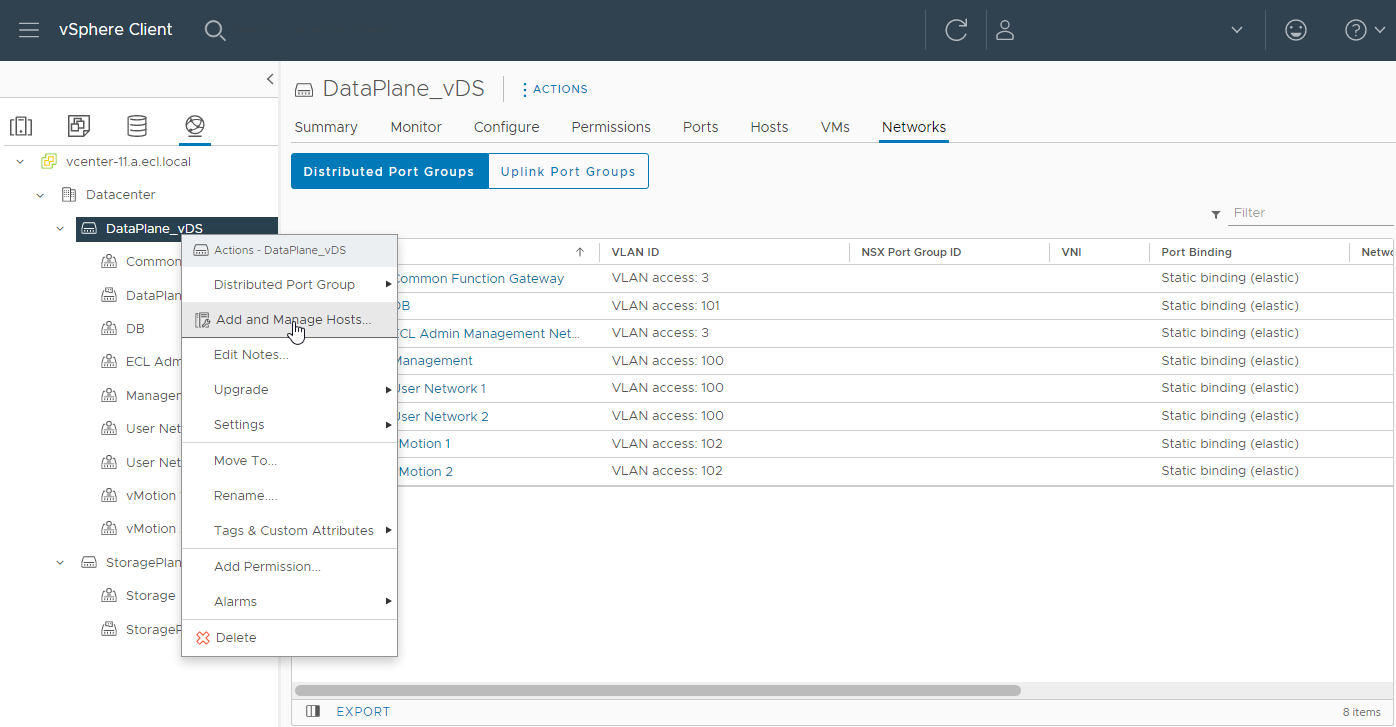Click the horizontal scrollbar under the table

(x=657, y=690)
